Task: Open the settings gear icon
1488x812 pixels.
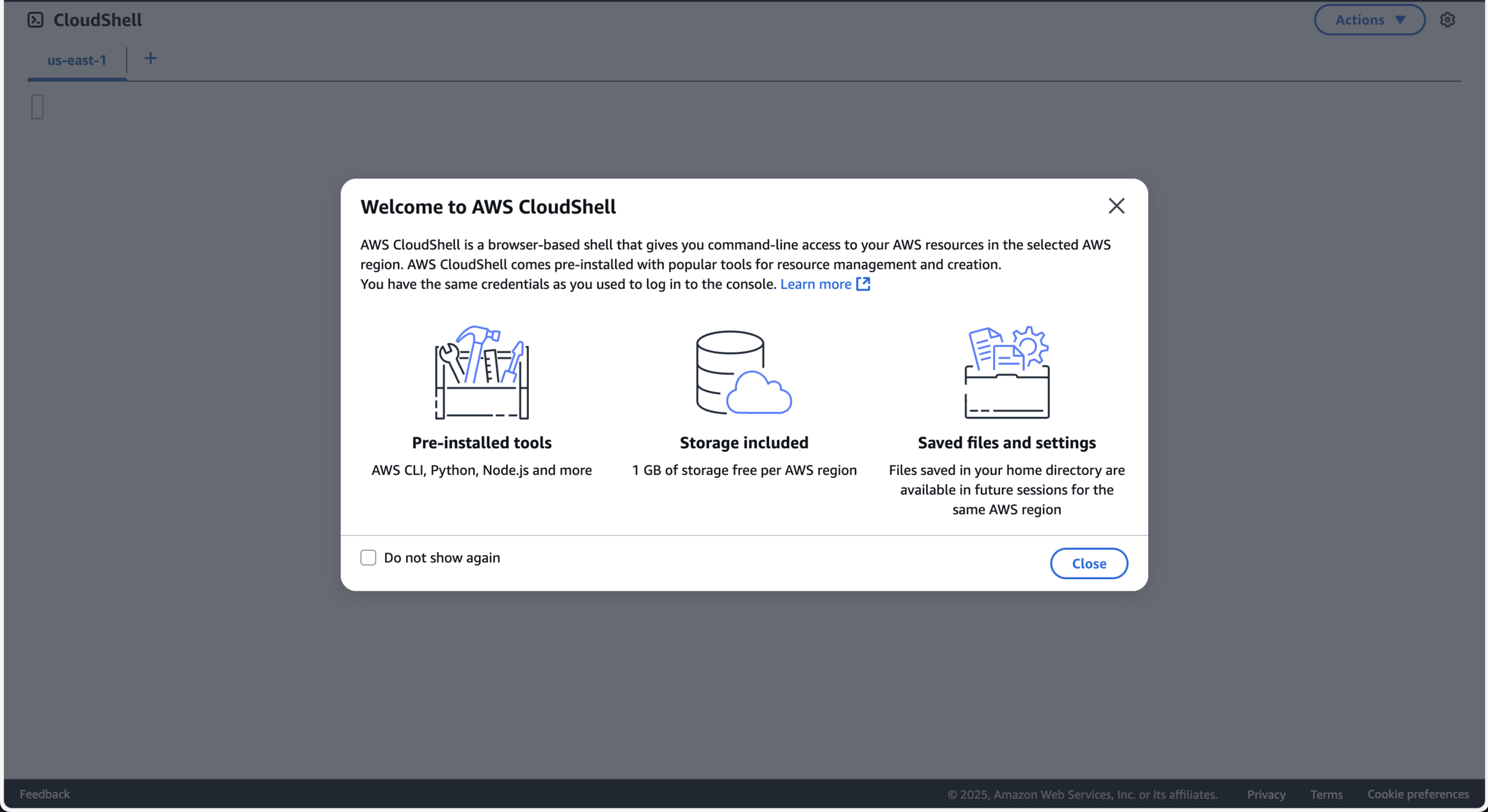Action: 1447,20
